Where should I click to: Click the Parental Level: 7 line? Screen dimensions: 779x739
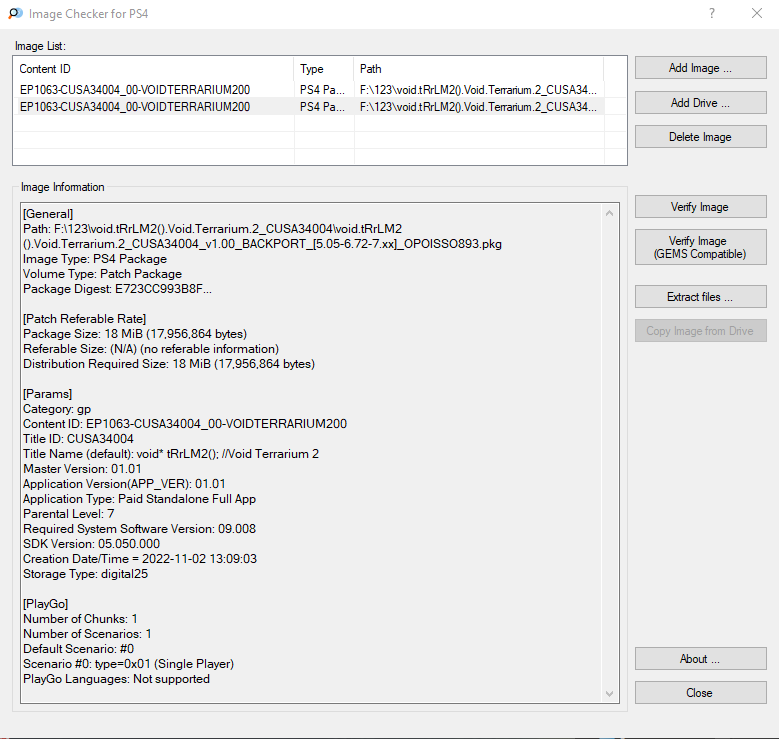click(x=69, y=514)
